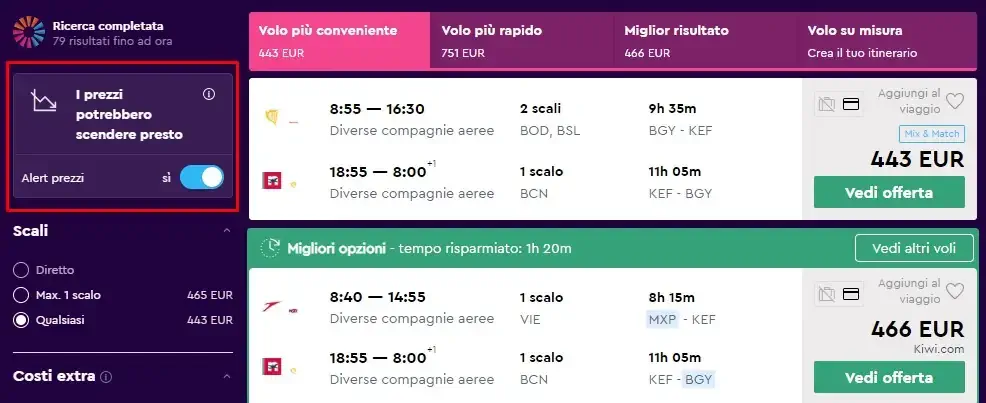Select the Qualsiasi stopover option
This screenshot has width=986, height=403.
pos(21,321)
